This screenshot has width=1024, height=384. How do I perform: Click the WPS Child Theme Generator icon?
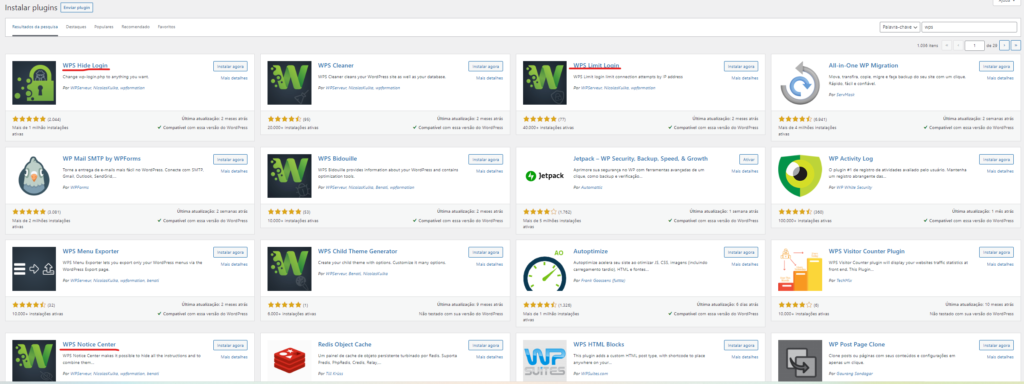(x=289, y=269)
